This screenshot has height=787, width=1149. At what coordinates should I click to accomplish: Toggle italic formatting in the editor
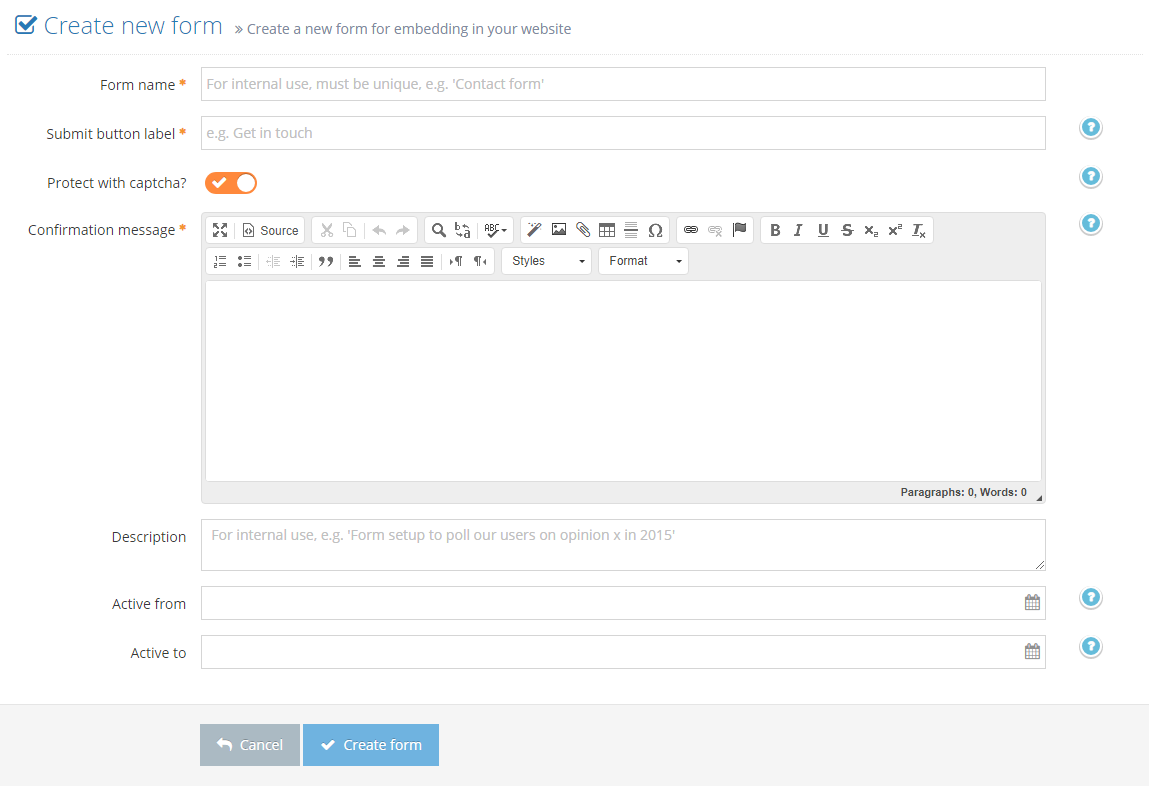click(798, 230)
